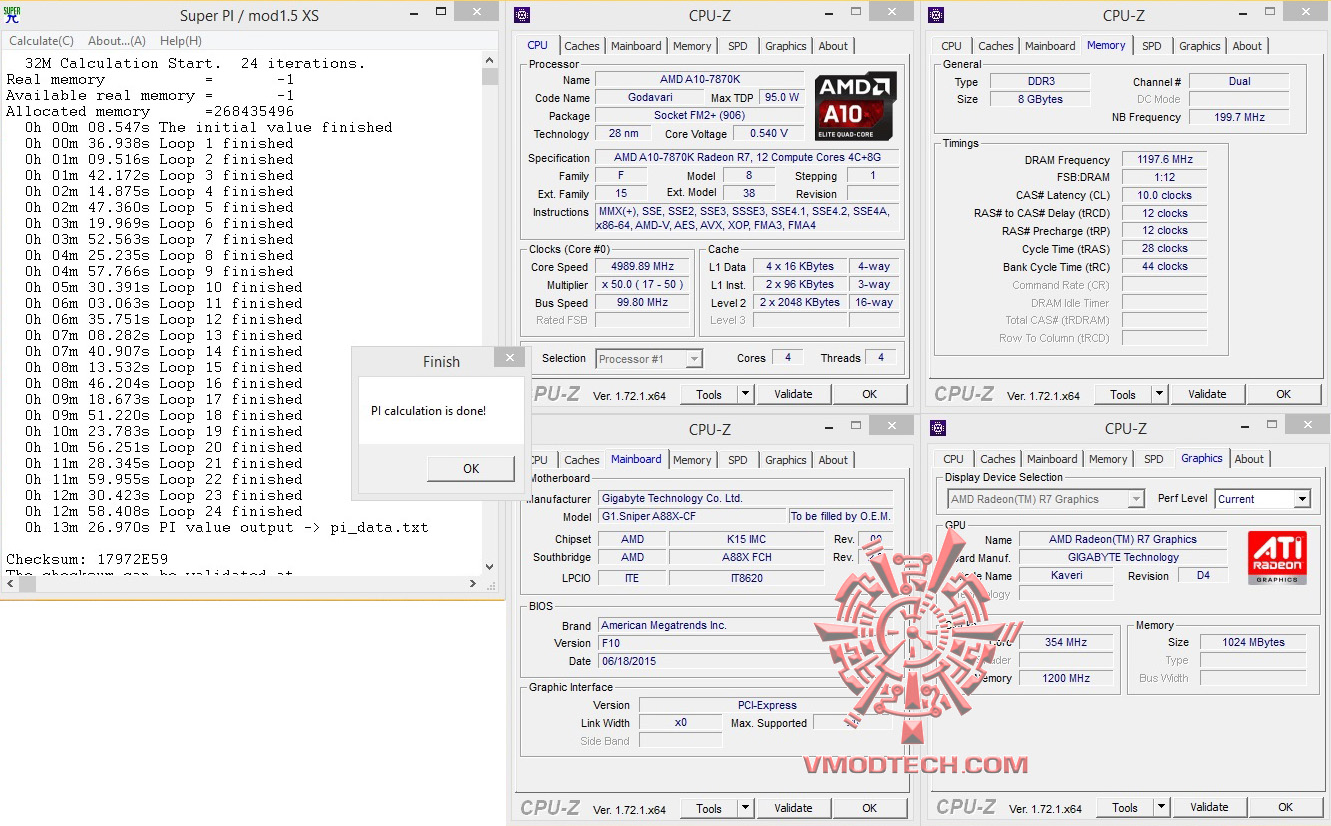The image size is (1331, 826).
Task: Switch to Mainboard tab in the processor CPU-Z window
Action: [636, 46]
